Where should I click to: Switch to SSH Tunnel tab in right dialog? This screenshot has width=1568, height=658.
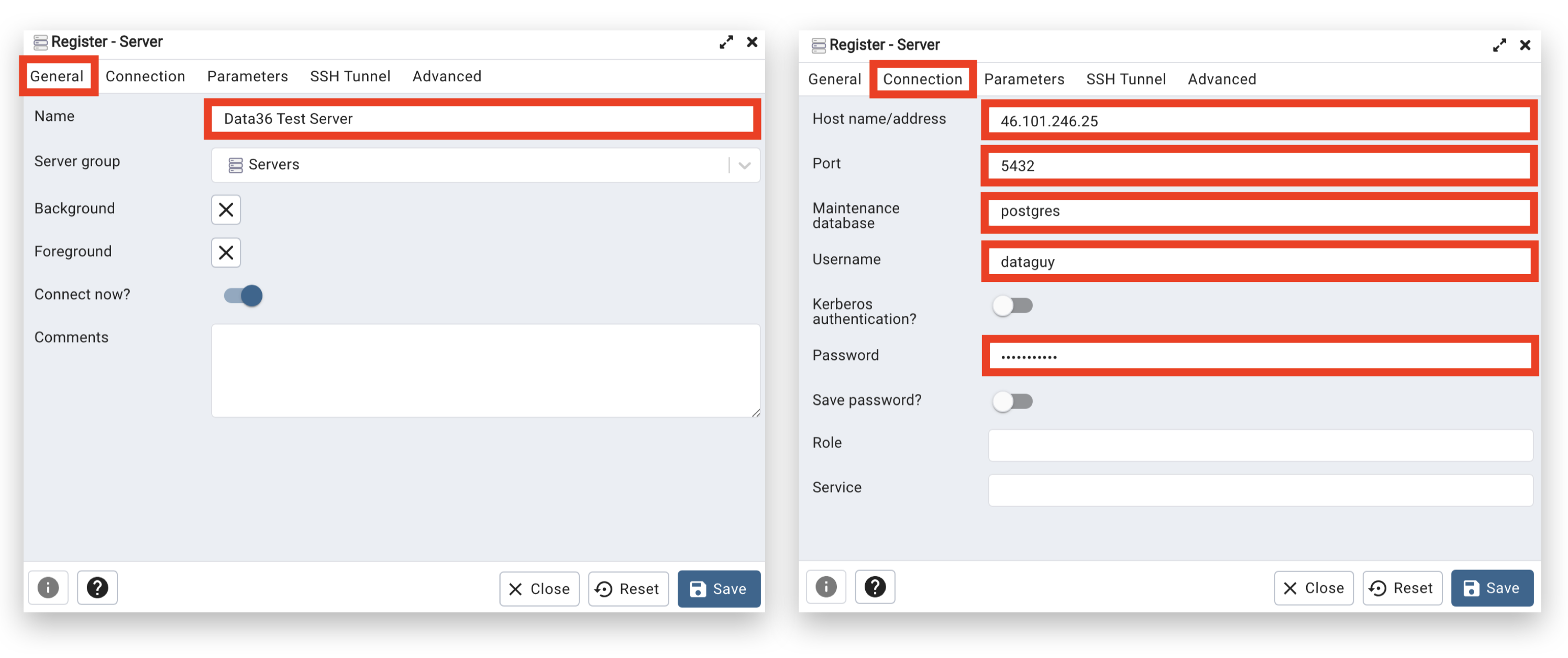coord(1125,79)
